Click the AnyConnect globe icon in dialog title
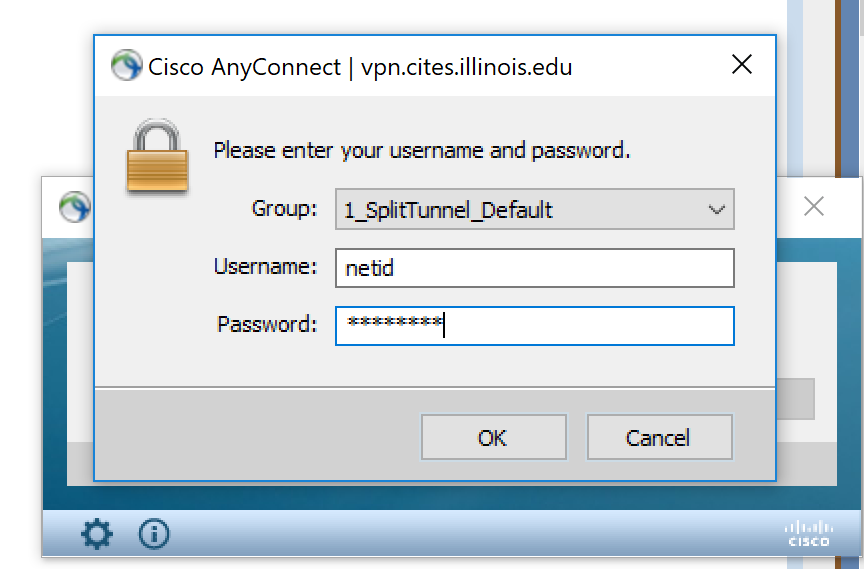The height and width of the screenshot is (569, 864). (126, 65)
